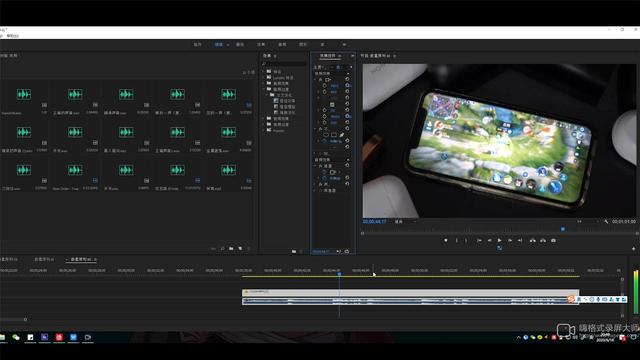Image resolution: width=640 pixels, height=360 pixels.
Task: Play the sequence in the Program monitor
Action: [499, 240]
